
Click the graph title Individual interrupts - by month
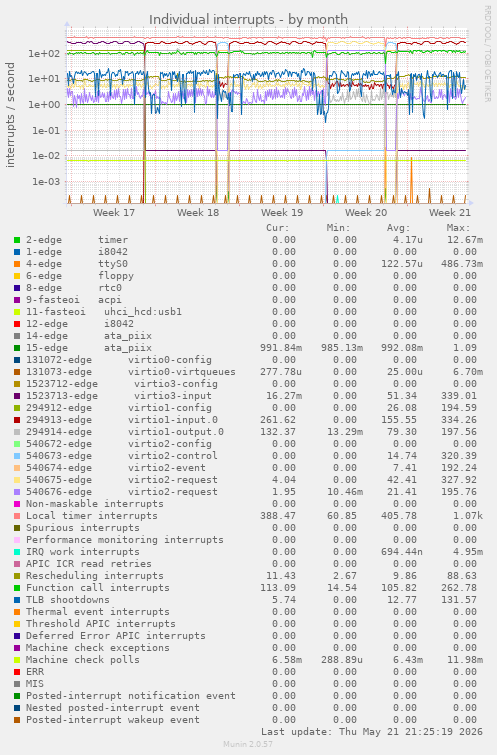pos(248,20)
